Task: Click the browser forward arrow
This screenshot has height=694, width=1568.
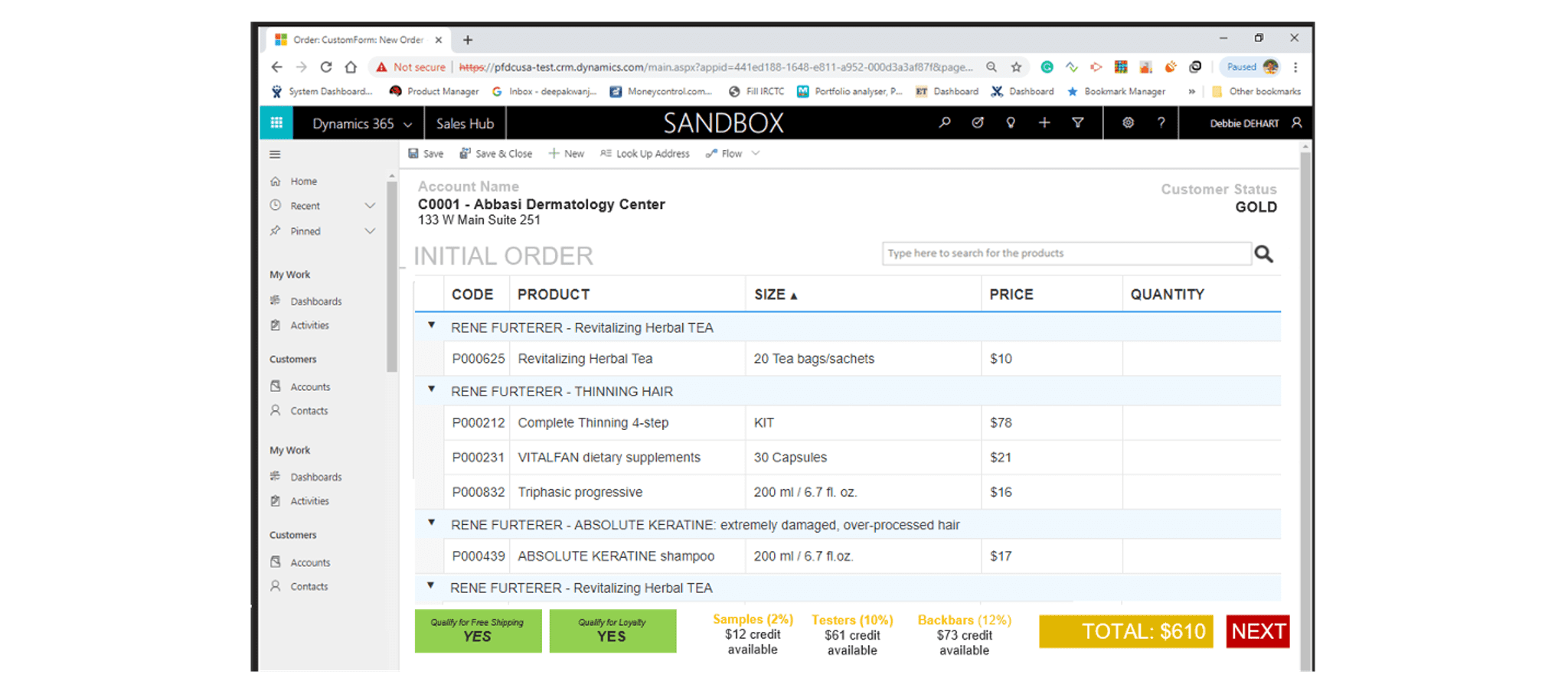Action: [x=302, y=67]
